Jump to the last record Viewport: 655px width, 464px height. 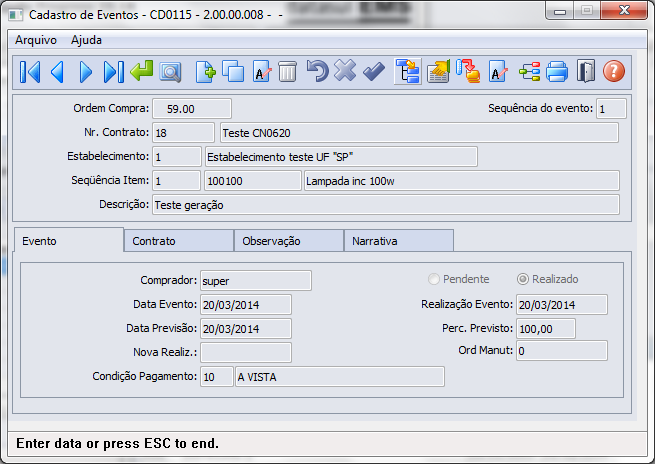[x=114, y=72]
